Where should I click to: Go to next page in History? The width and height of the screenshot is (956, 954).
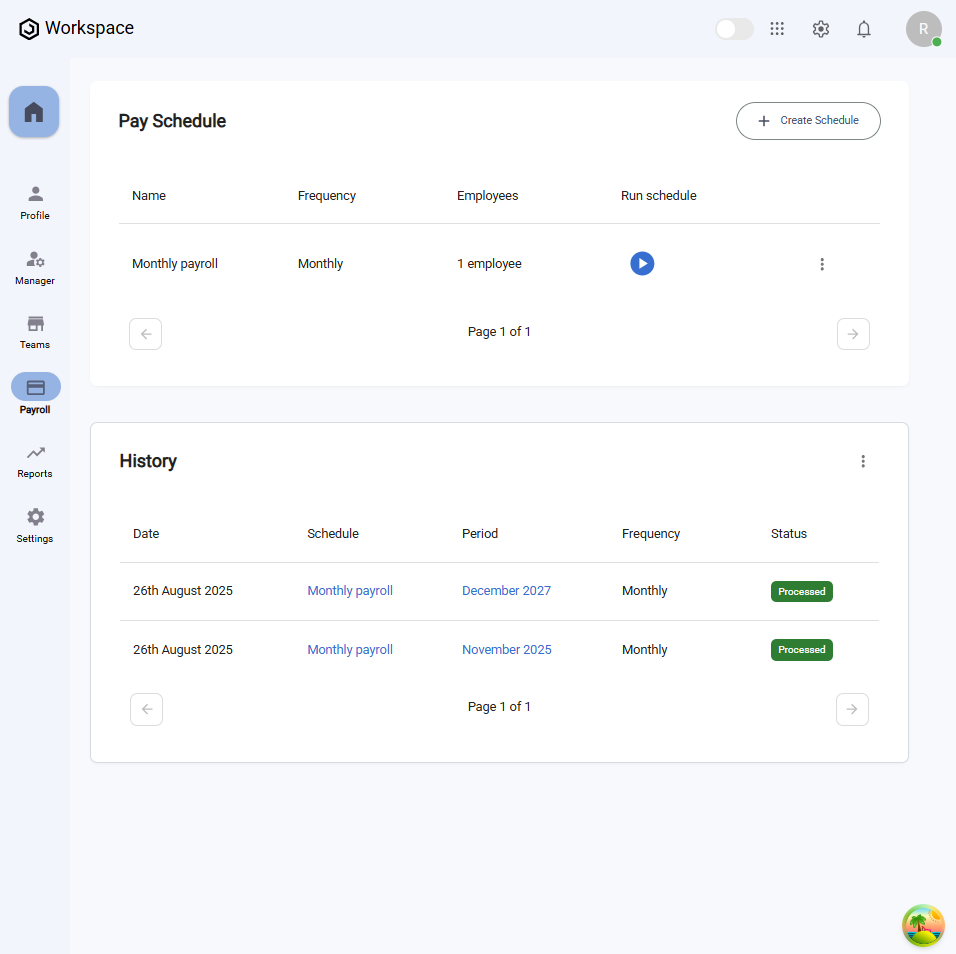click(x=852, y=709)
